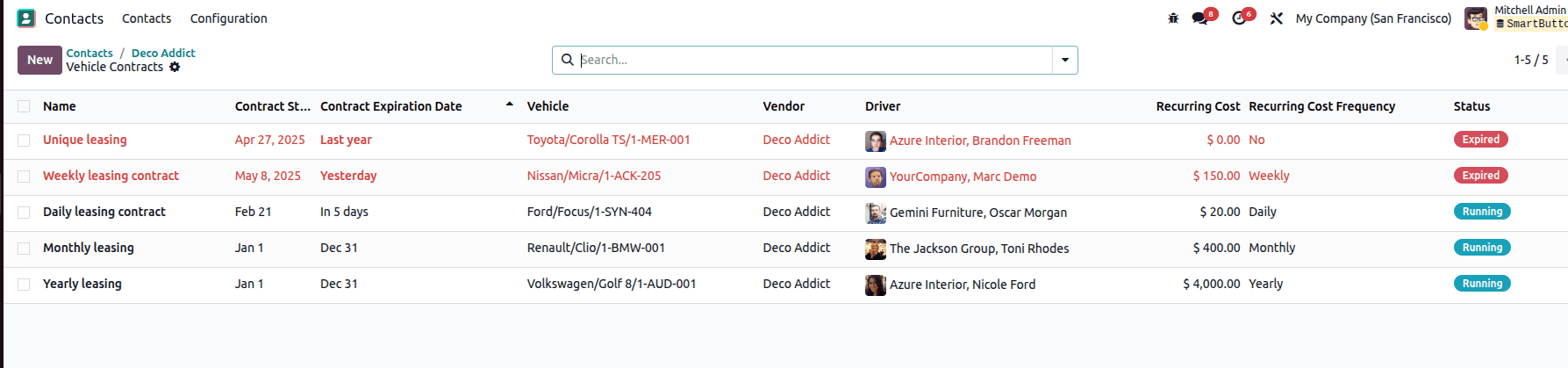
Task: Sort by Contract Start Date header
Action: click(x=272, y=106)
